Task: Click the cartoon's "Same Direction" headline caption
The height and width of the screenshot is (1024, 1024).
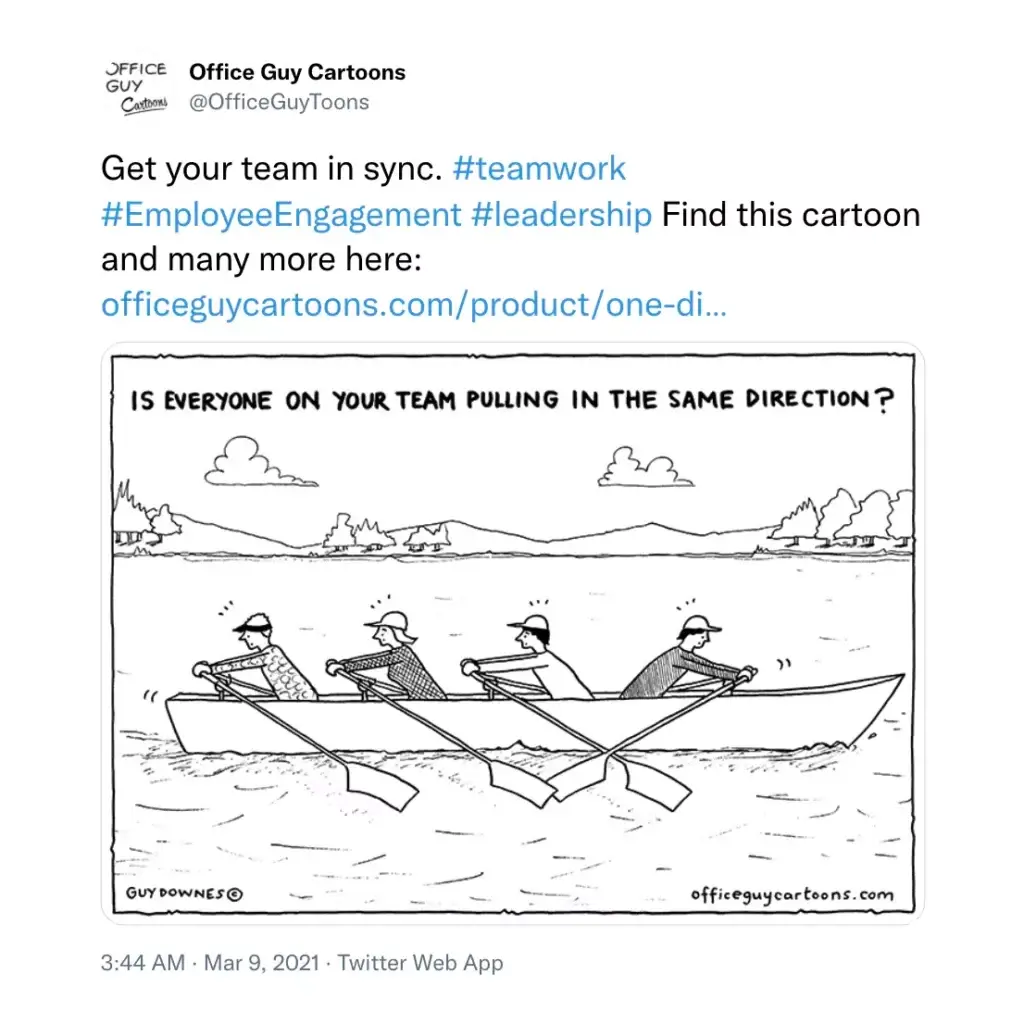Action: coord(512,400)
